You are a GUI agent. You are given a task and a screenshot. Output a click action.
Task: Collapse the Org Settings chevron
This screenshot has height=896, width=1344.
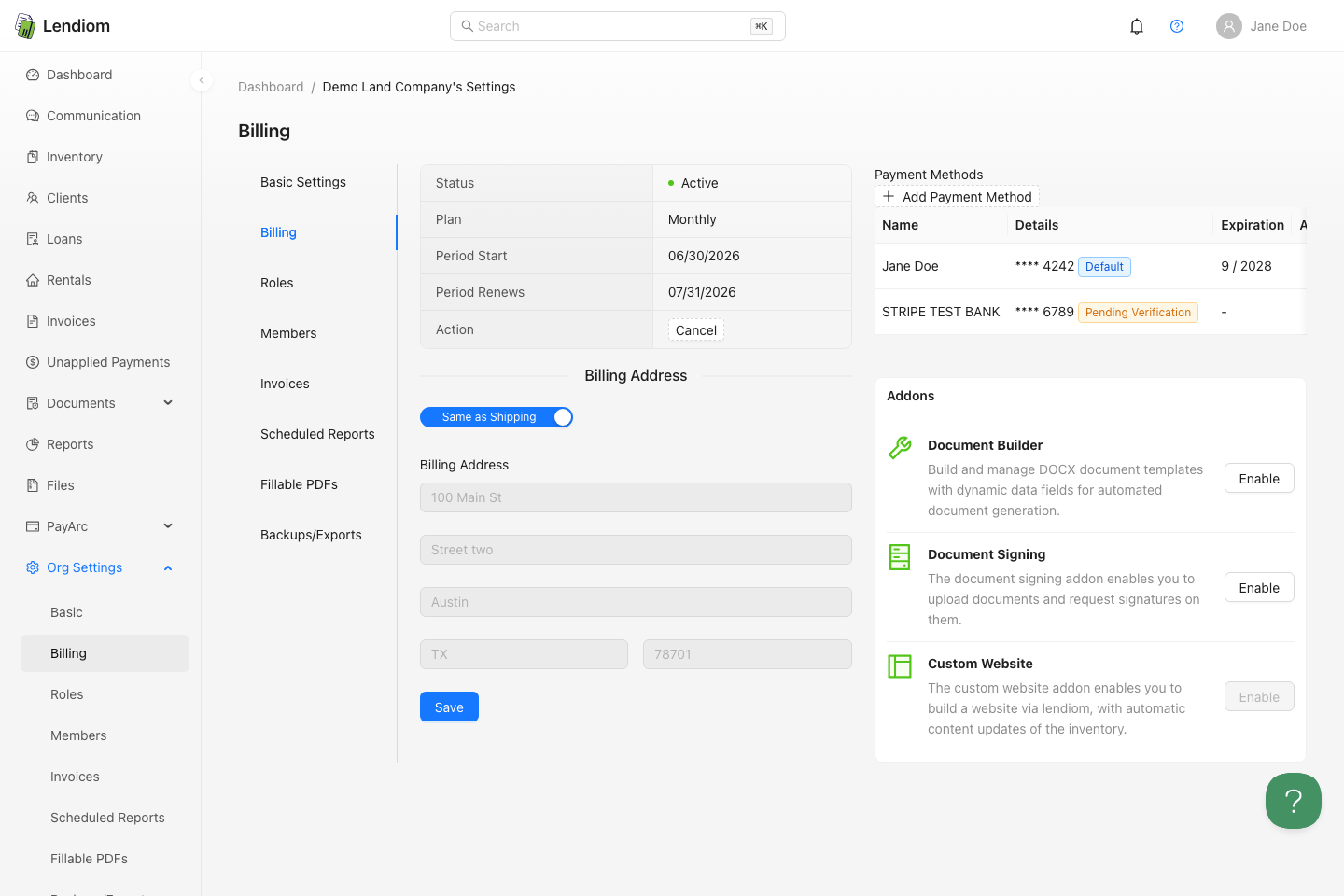coord(168,567)
